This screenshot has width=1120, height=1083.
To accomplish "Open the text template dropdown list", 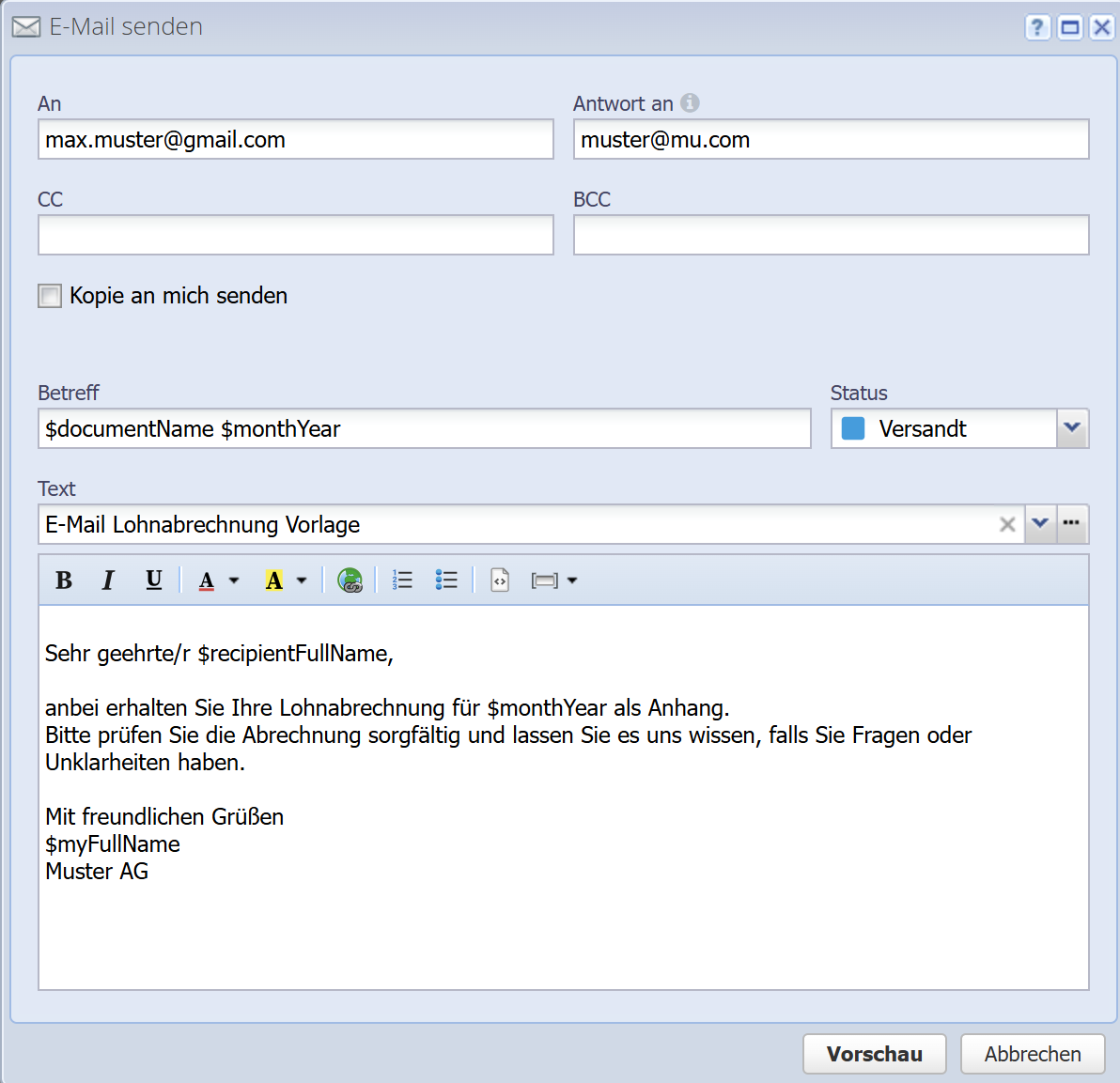I will 1040,524.
